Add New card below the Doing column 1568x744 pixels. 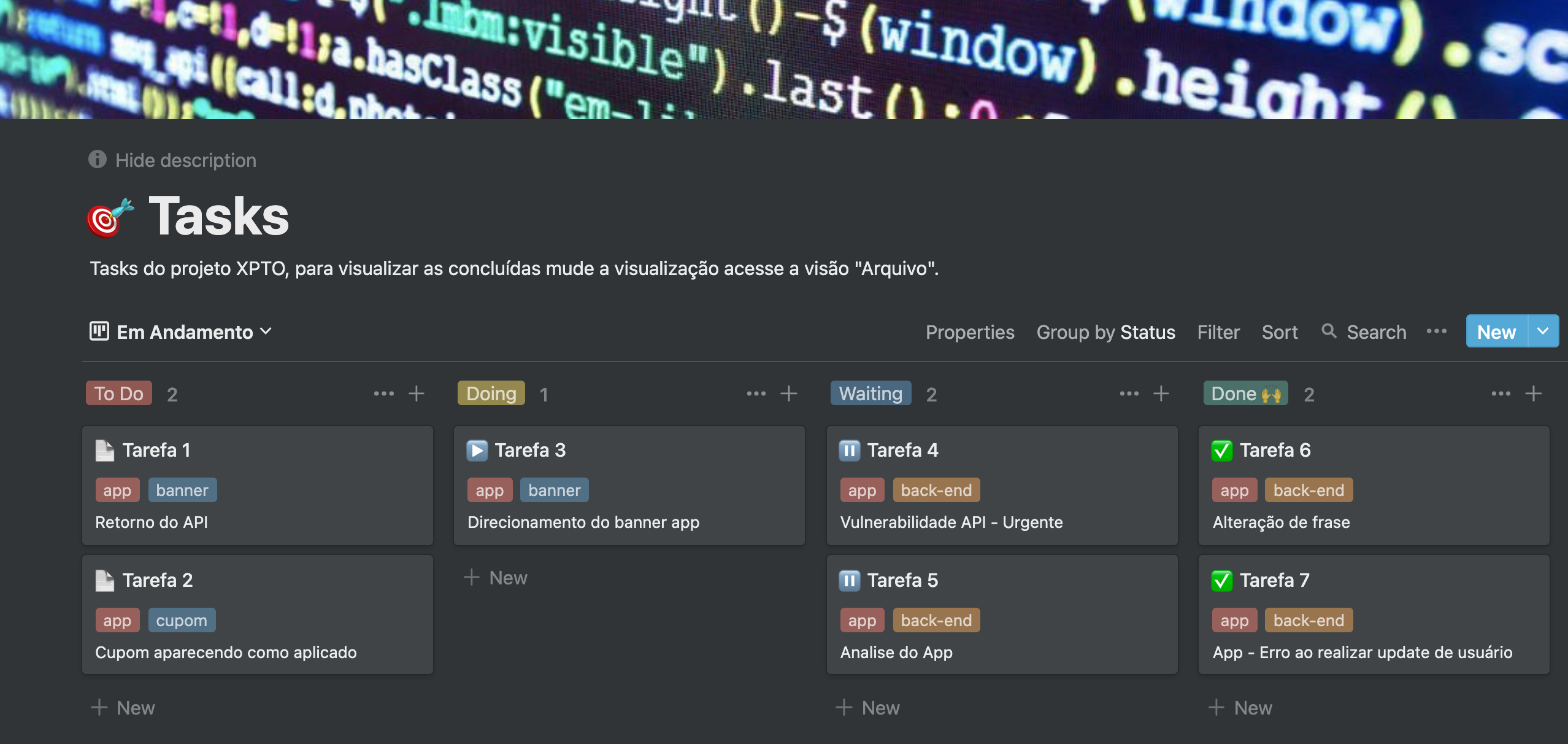click(x=496, y=578)
